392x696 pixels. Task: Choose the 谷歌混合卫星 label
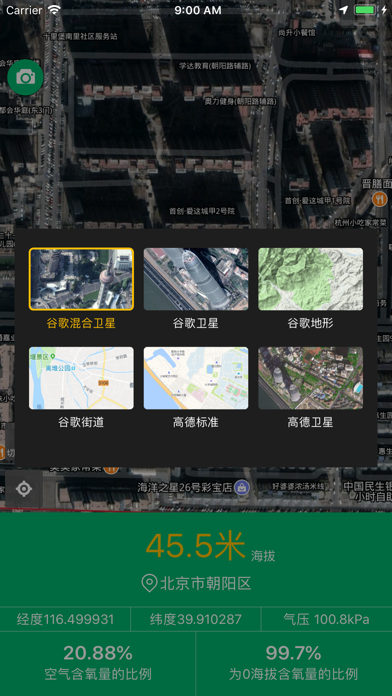coord(81,323)
